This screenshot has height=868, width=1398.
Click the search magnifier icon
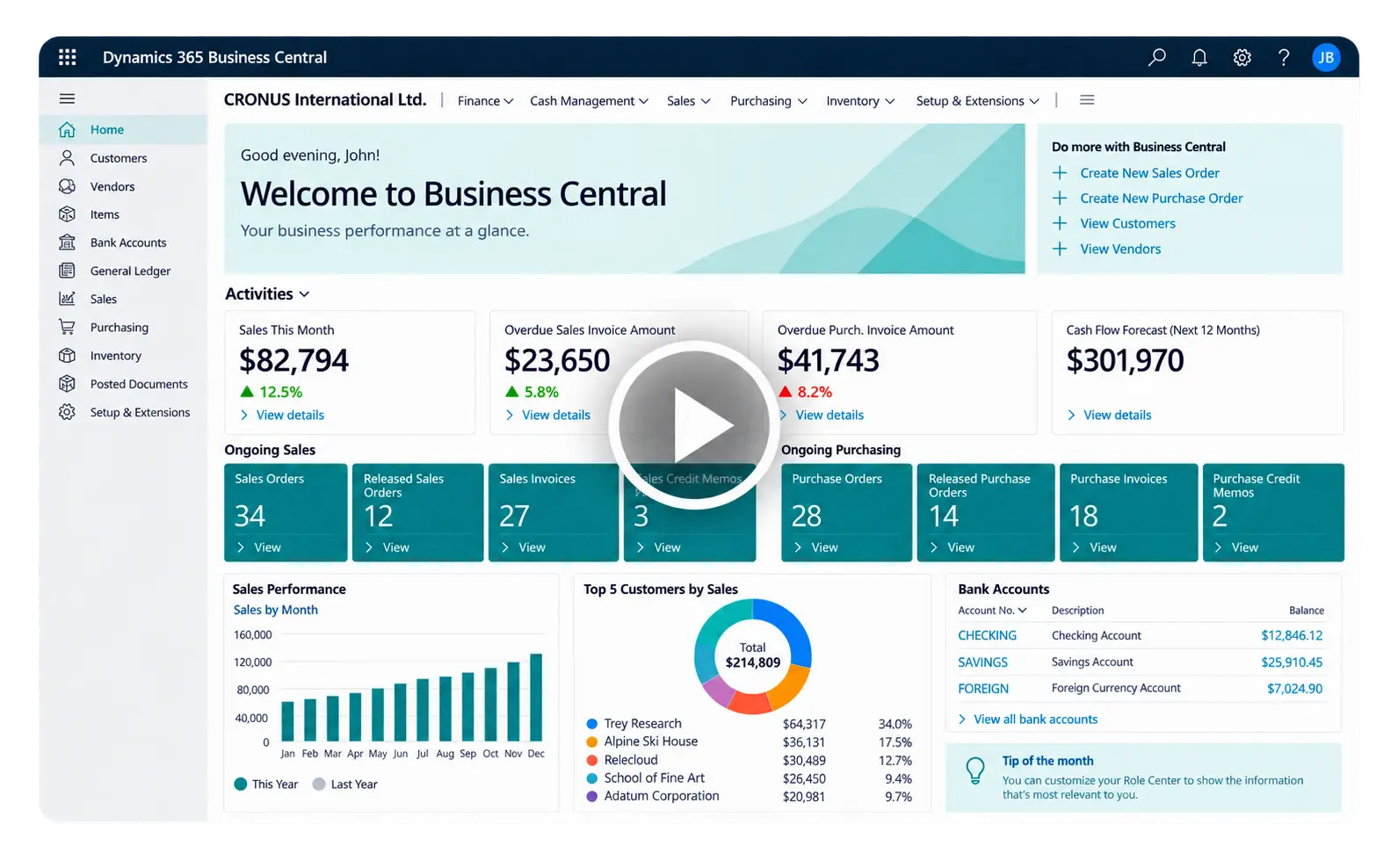pos(1157,57)
